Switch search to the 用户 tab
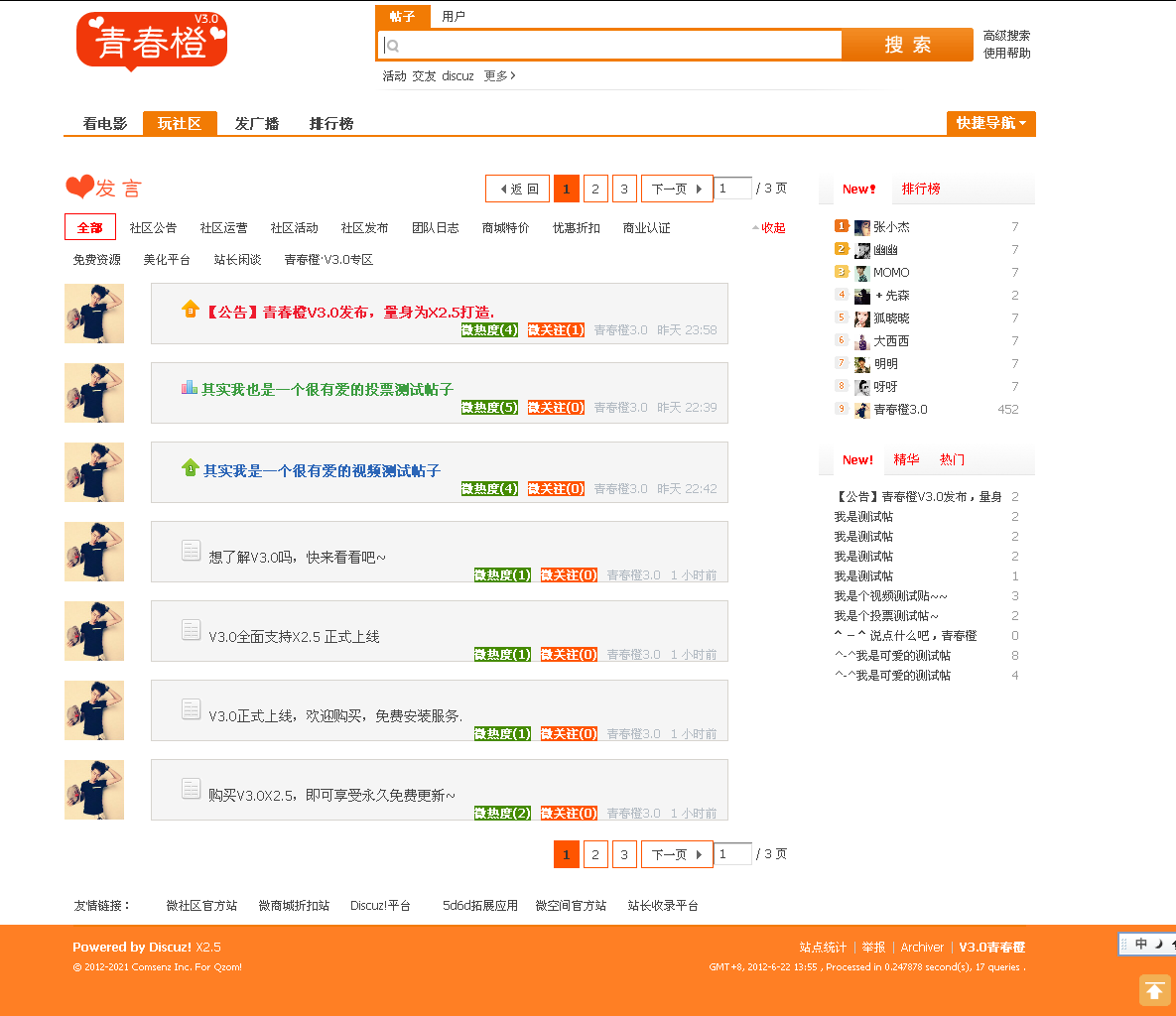The height and width of the screenshot is (1016, 1176). [453, 17]
